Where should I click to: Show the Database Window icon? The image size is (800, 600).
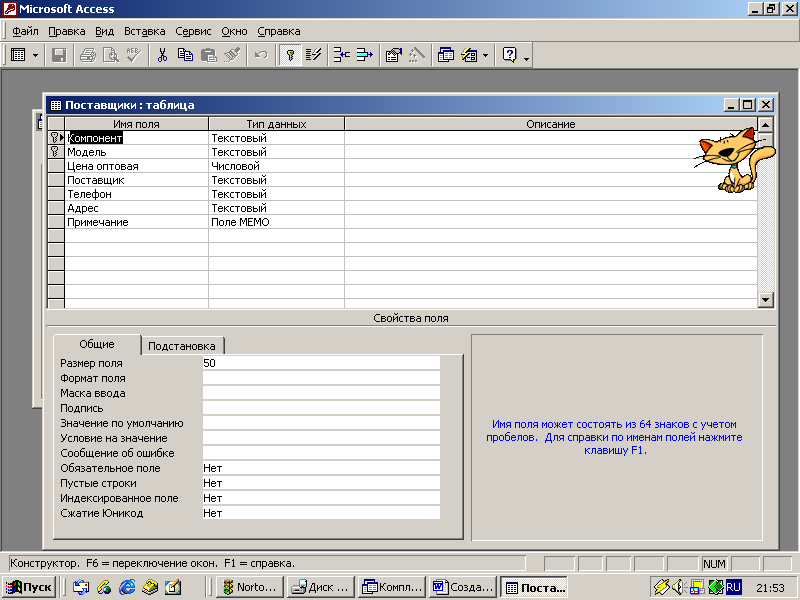446,55
